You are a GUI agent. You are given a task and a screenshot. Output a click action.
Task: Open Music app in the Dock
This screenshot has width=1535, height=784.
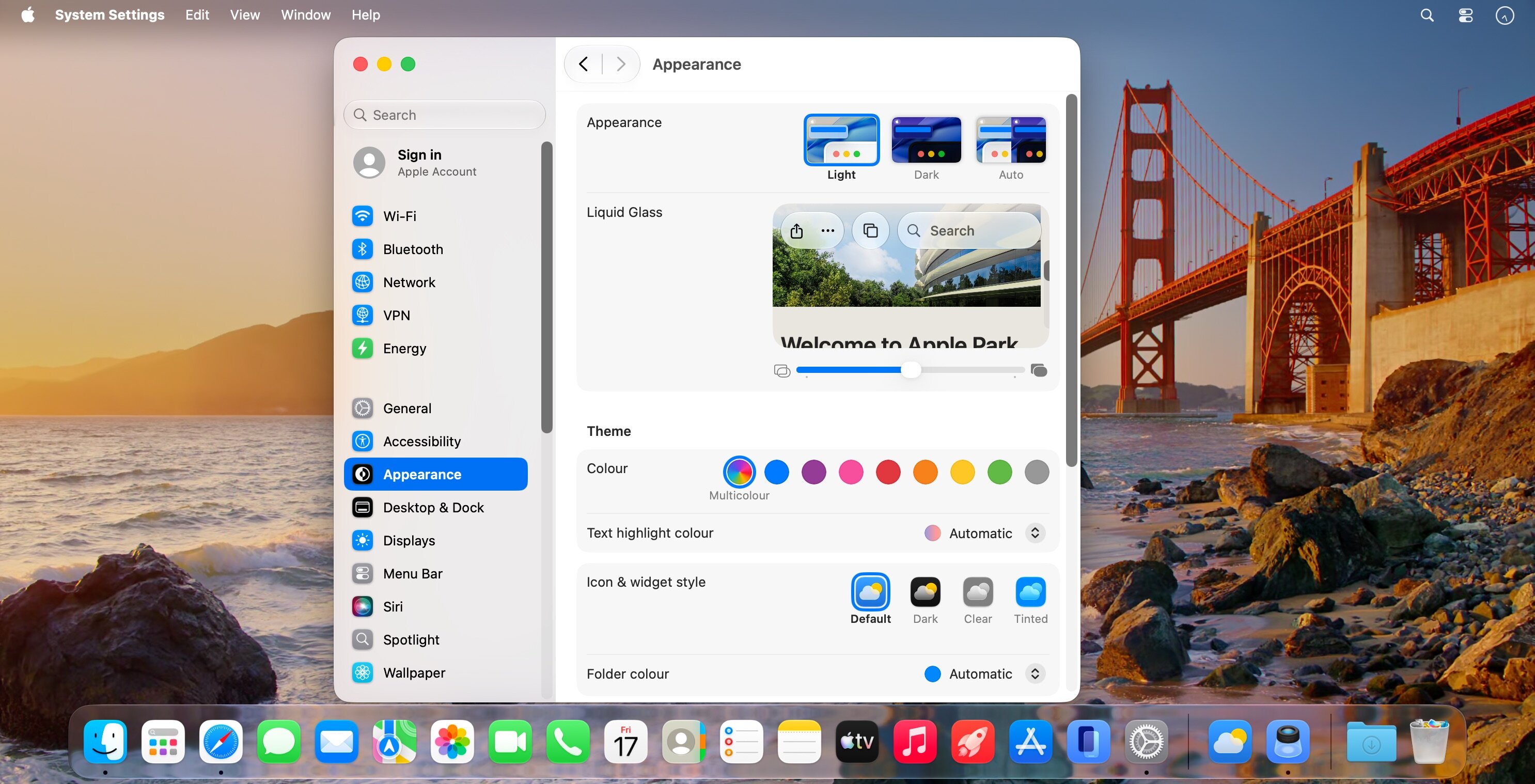[x=915, y=742]
